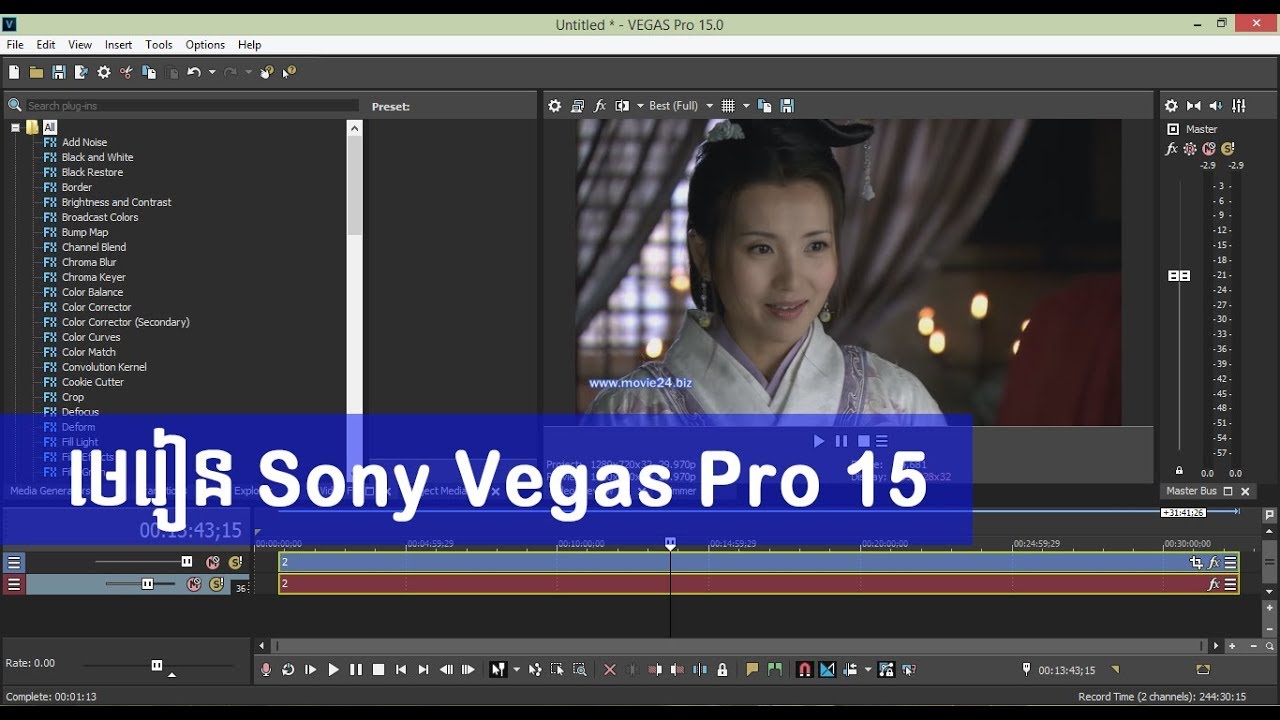Toggle lock envelopes to events
1280x720 pixels.
[885, 670]
